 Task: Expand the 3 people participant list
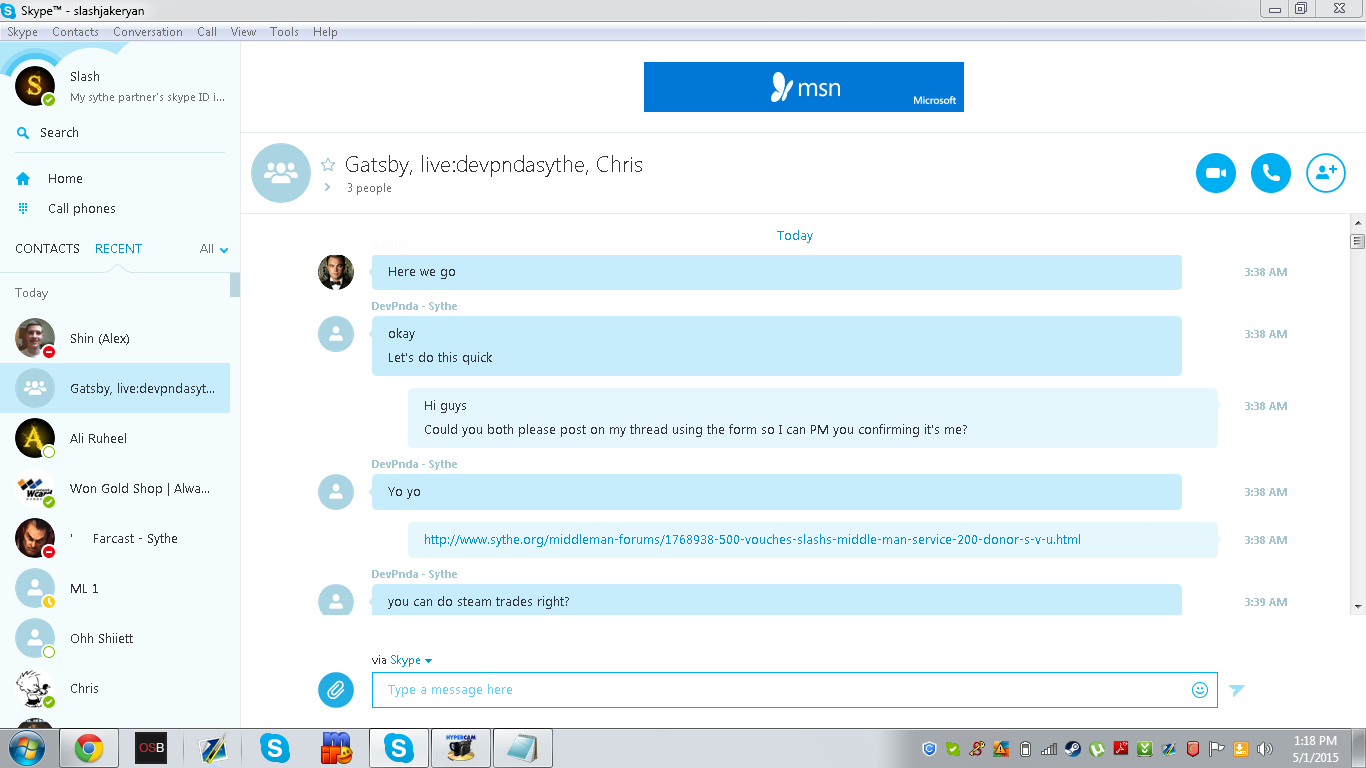pyautogui.click(x=327, y=188)
